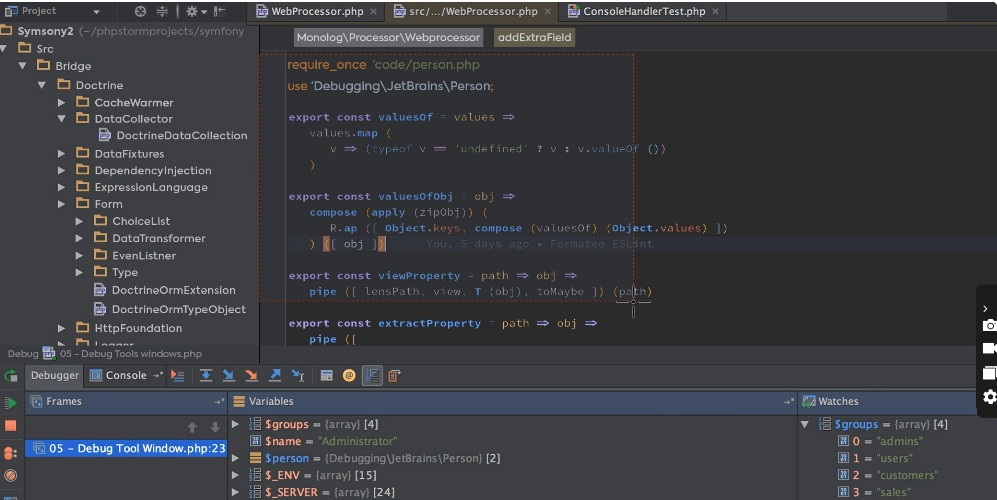Click the green Resume Program icon
The width and height of the screenshot is (997, 500).
[11, 402]
